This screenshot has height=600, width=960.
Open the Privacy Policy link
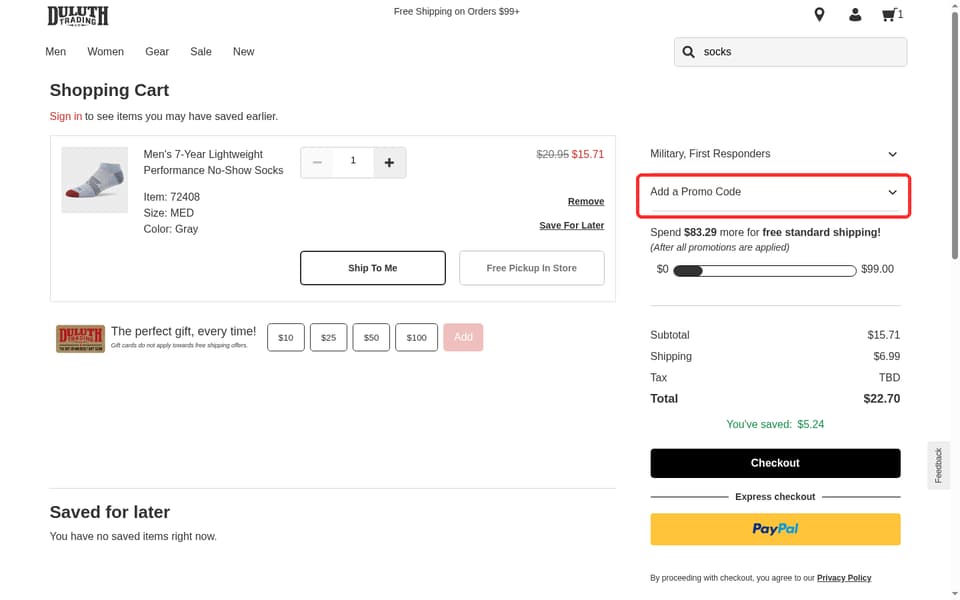coord(844,578)
